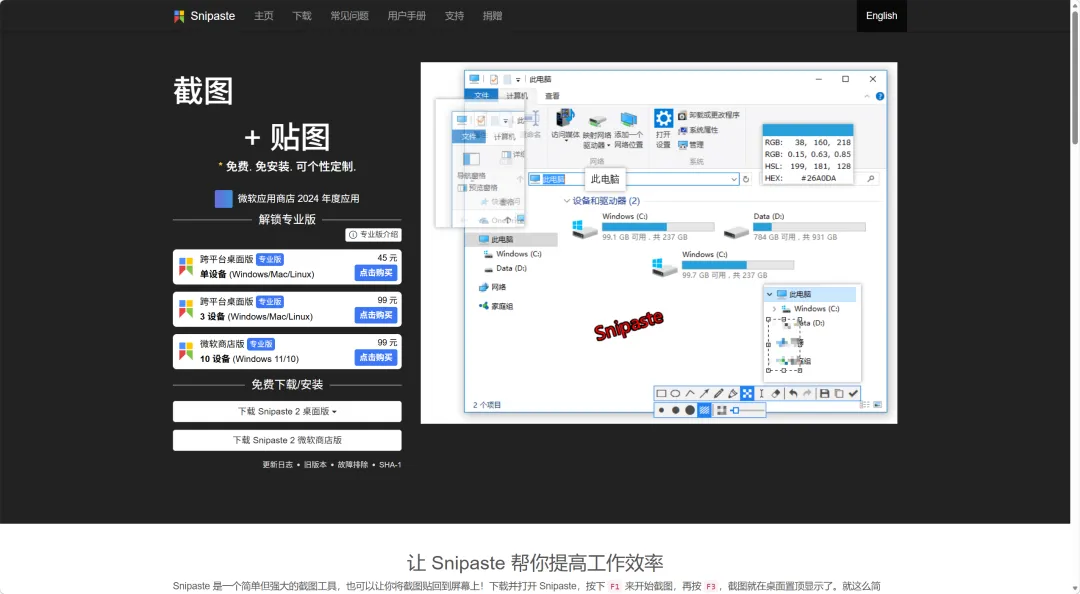Viewport: 1080px width, 594px height.
Task: Go to the 主页 nav item
Action: 264,16
